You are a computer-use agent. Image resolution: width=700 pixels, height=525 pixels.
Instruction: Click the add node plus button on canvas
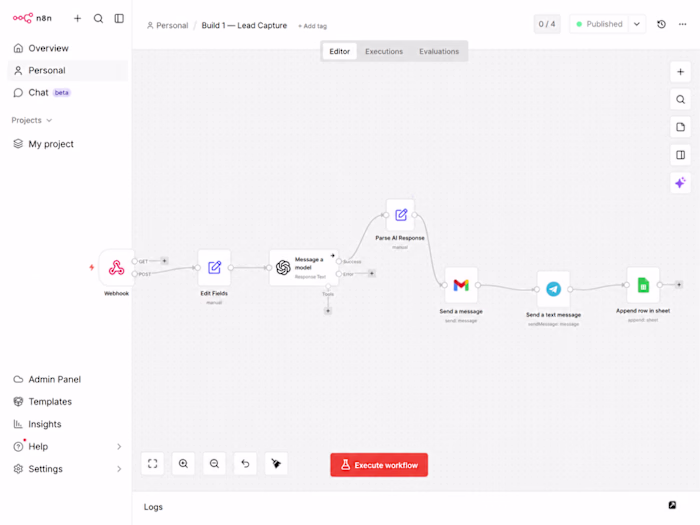point(680,72)
